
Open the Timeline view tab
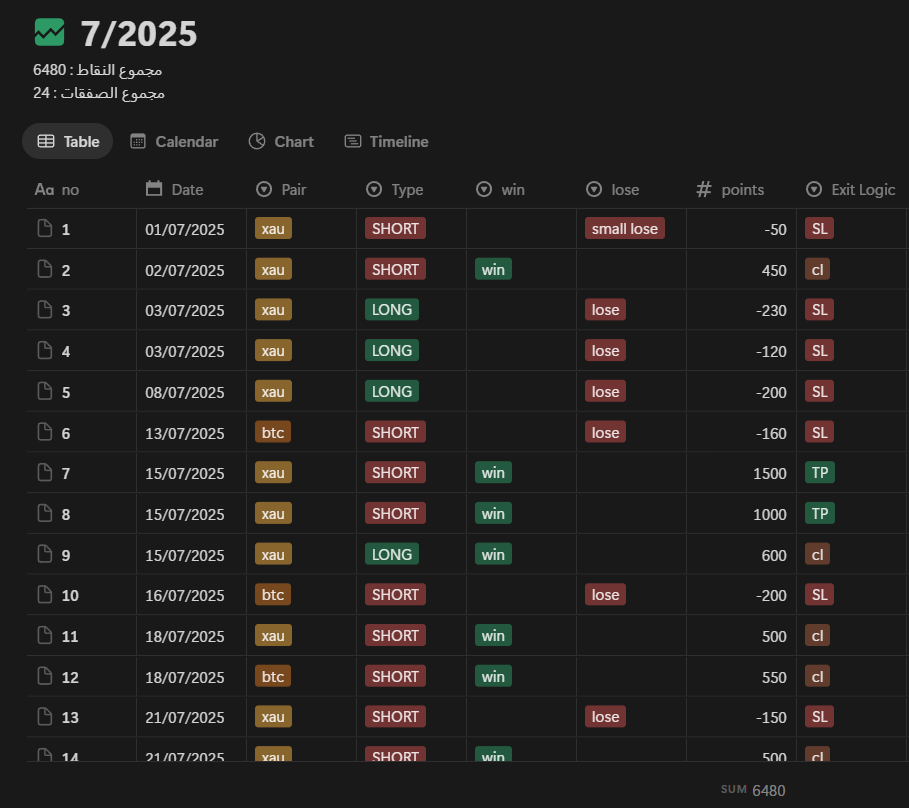click(x=386, y=142)
